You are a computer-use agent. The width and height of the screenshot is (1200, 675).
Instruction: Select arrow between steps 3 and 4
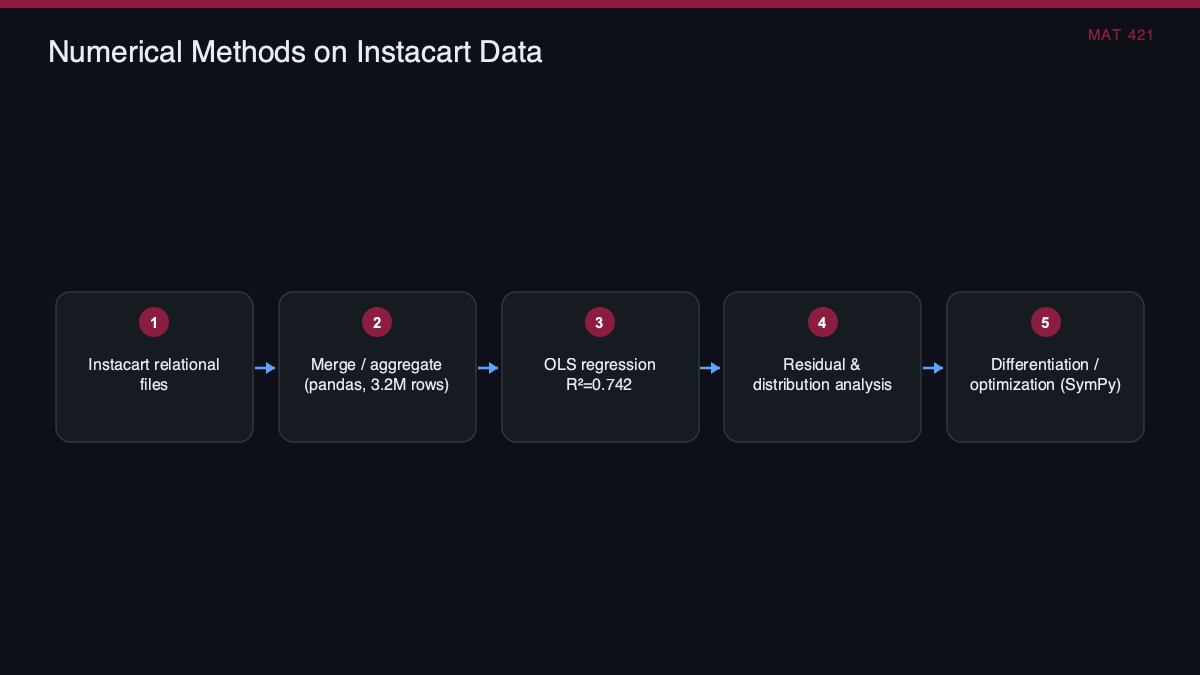pyautogui.click(x=710, y=368)
